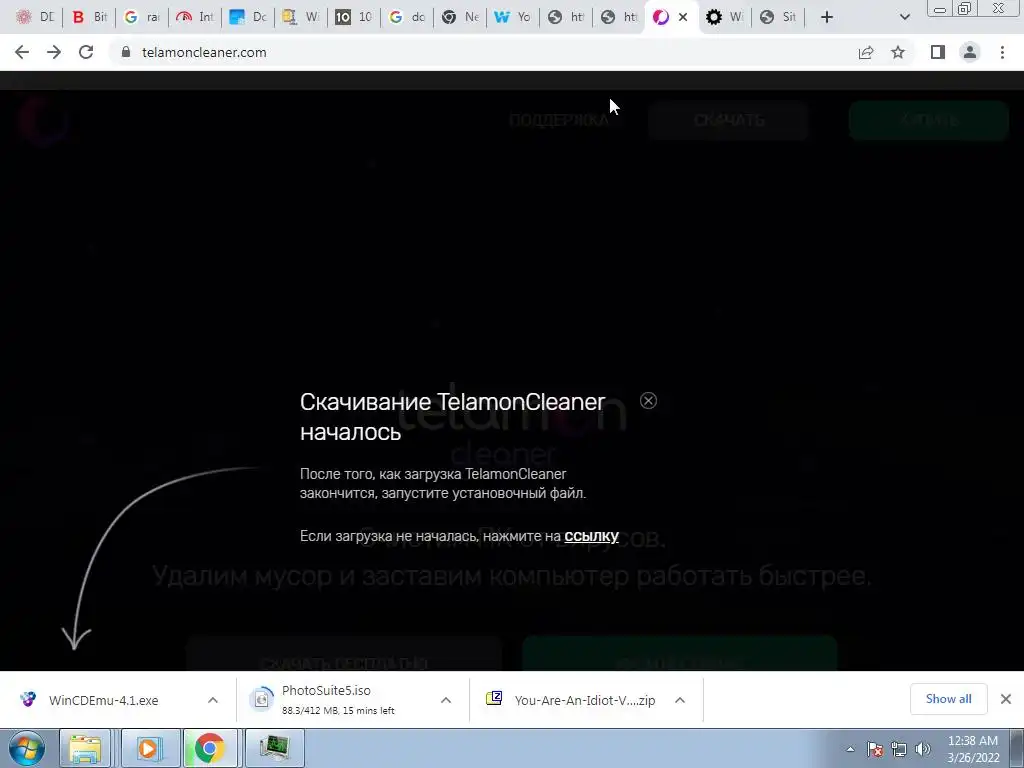Close the downloads bar

pos(1006,699)
